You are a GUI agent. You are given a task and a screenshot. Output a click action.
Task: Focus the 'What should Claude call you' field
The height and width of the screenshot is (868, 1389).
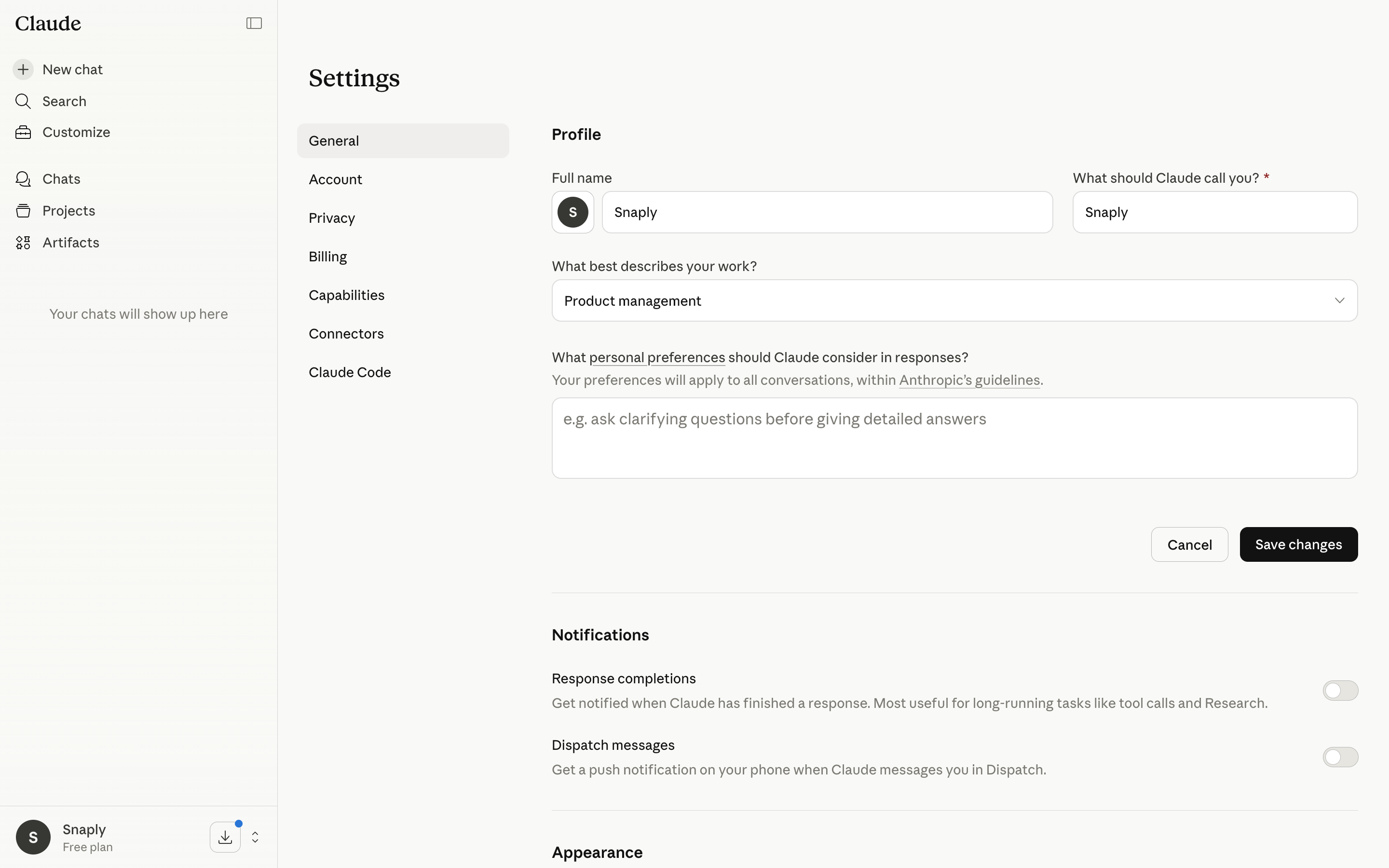tap(1215, 212)
